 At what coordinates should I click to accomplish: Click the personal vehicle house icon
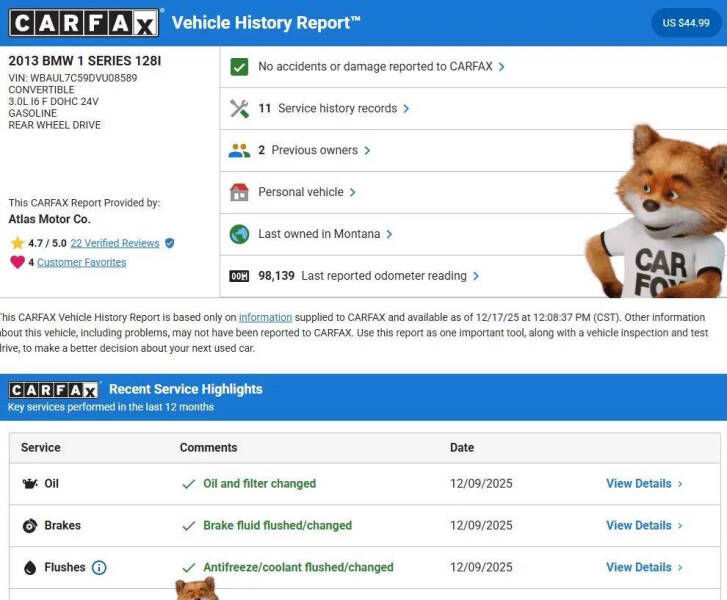tap(239, 192)
